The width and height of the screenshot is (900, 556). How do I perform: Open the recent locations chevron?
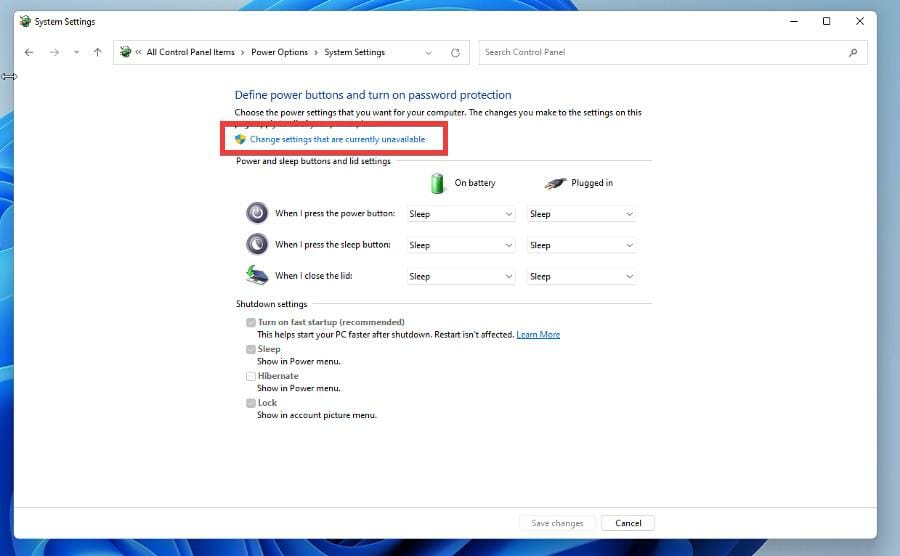(76, 52)
